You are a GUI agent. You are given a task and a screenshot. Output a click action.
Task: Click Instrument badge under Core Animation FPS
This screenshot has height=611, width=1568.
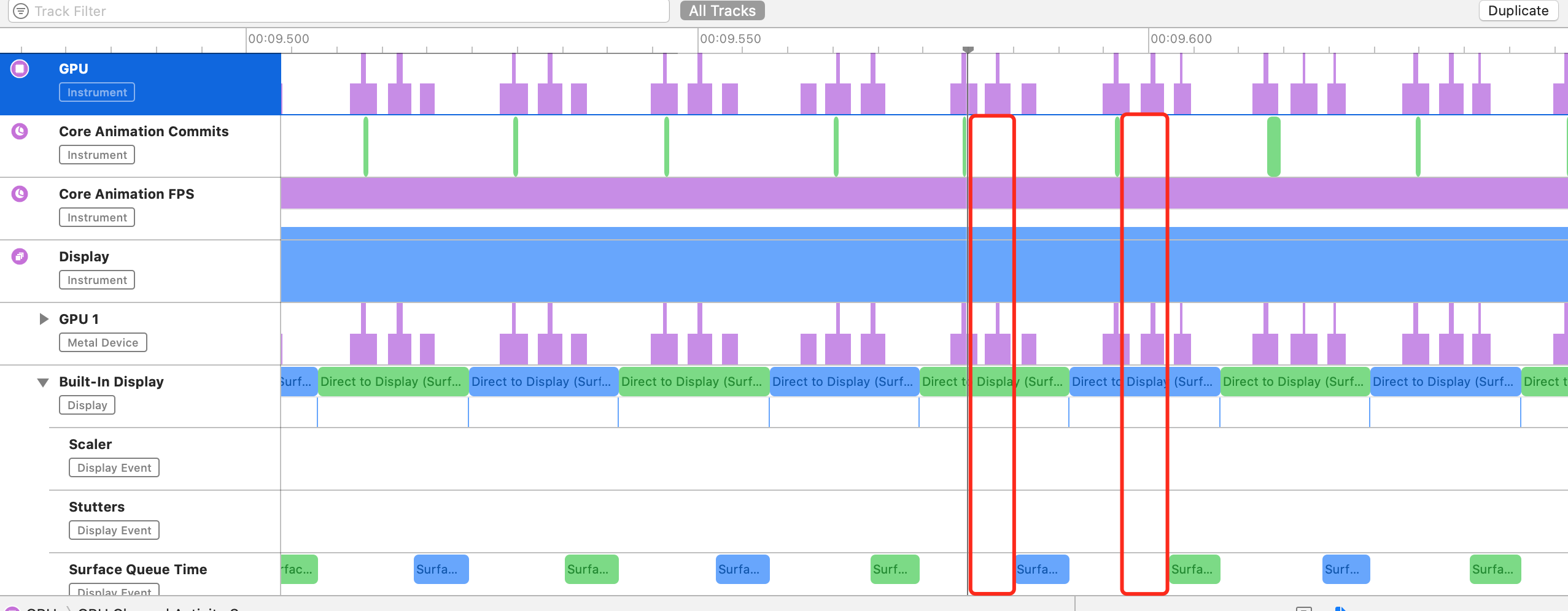(97, 217)
